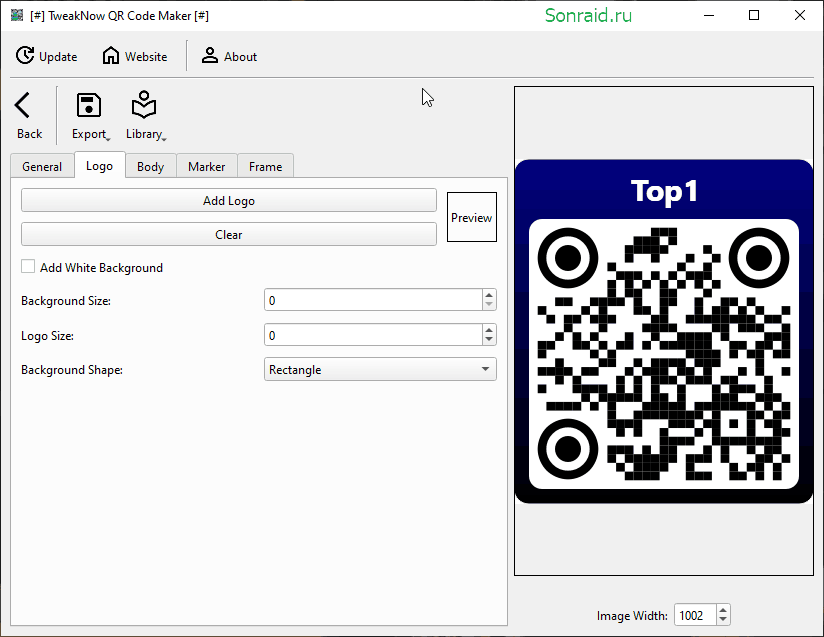Switch to the Body tab
This screenshot has width=824, height=637.
tap(150, 167)
